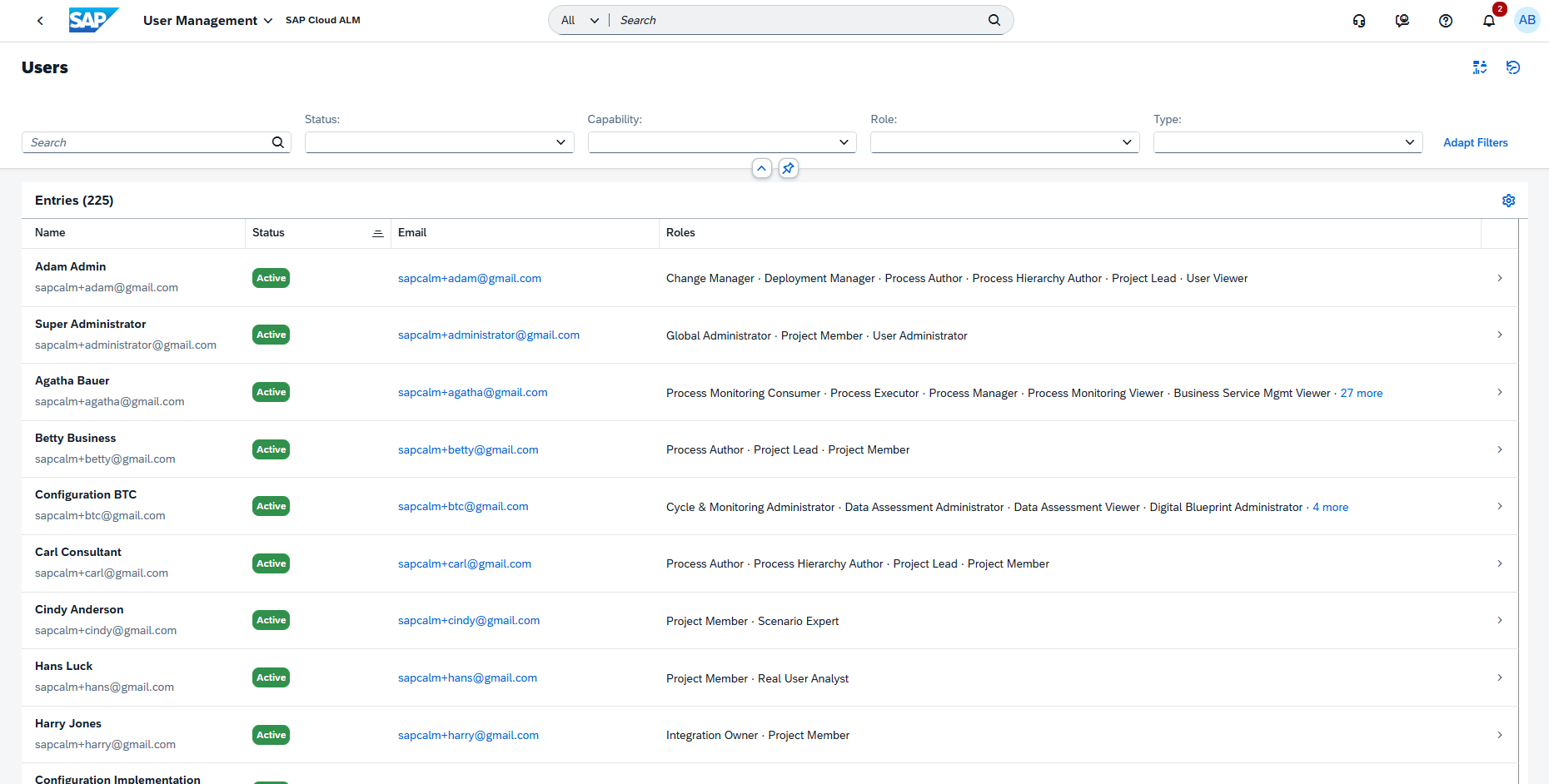Image resolution: width=1549 pixels, height=784 pixels.
Task: Click Active status badge for Betty Business
Action: [271, 449]
